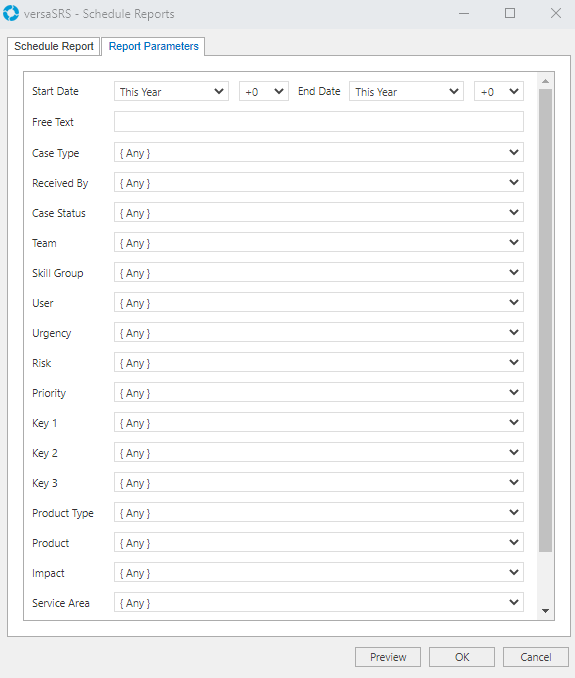Click the scrollbar up arrow
The height and width of the screenshot is (678, 575).
(546, 81)
